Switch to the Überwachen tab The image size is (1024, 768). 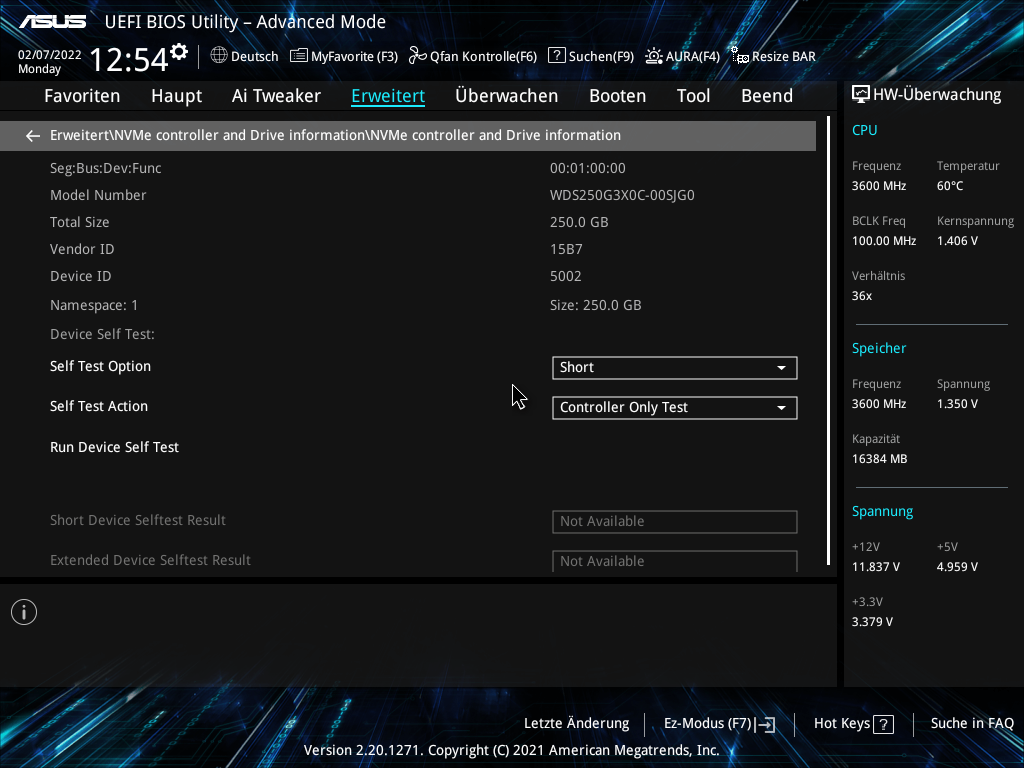point(507,96)
